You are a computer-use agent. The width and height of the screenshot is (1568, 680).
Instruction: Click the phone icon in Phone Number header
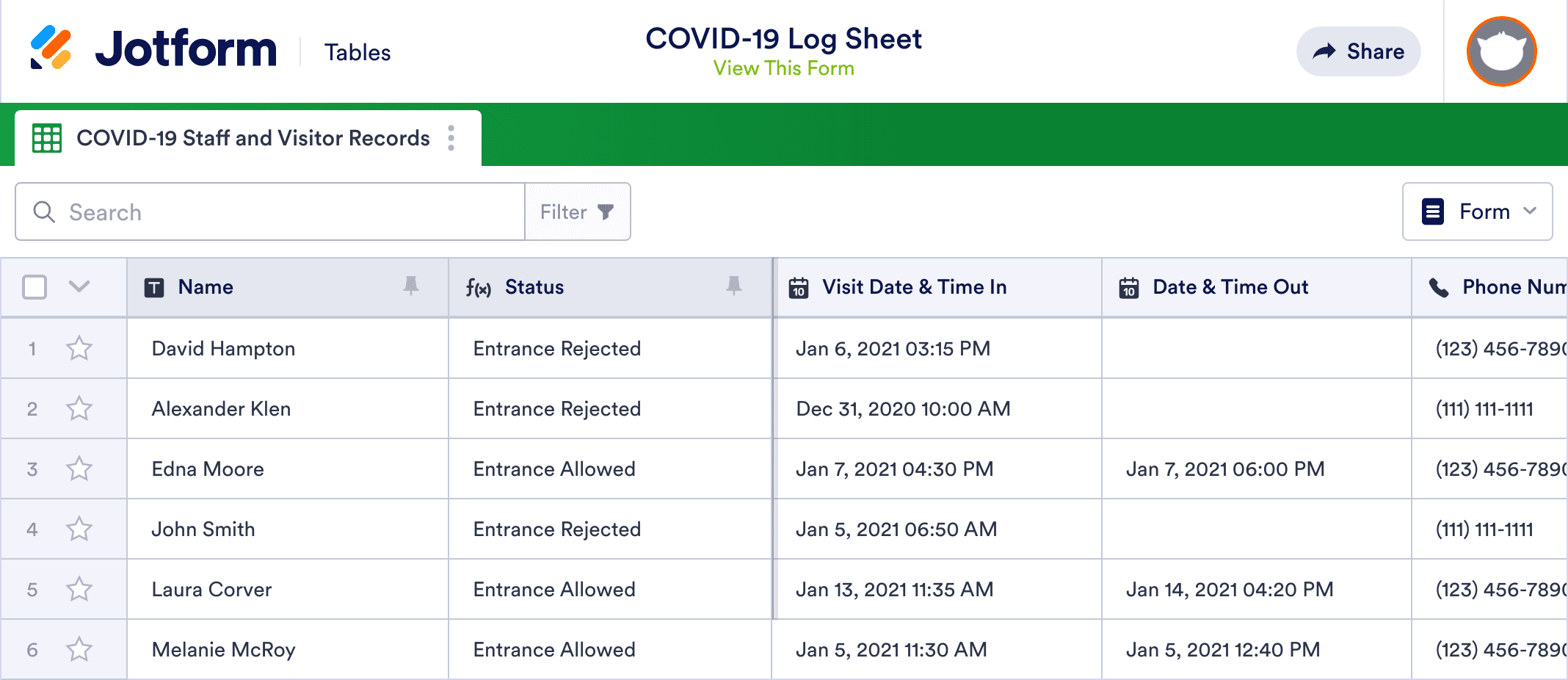(x=1439, y=288)
